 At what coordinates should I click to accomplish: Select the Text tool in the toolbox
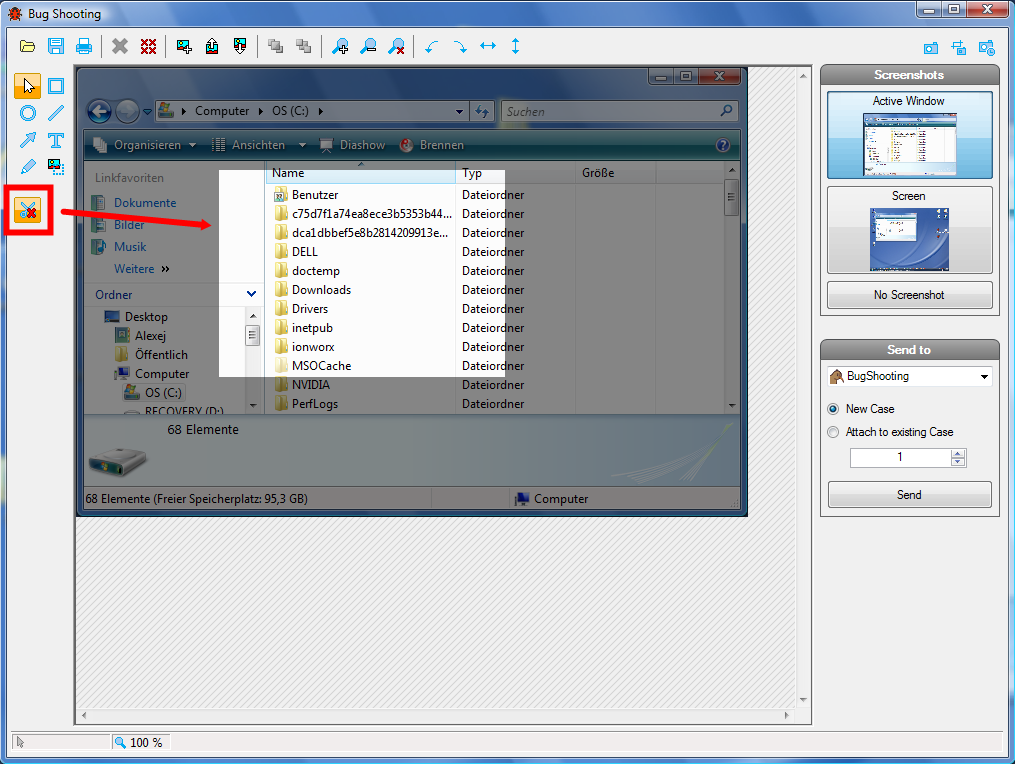[x=56, y=140]
